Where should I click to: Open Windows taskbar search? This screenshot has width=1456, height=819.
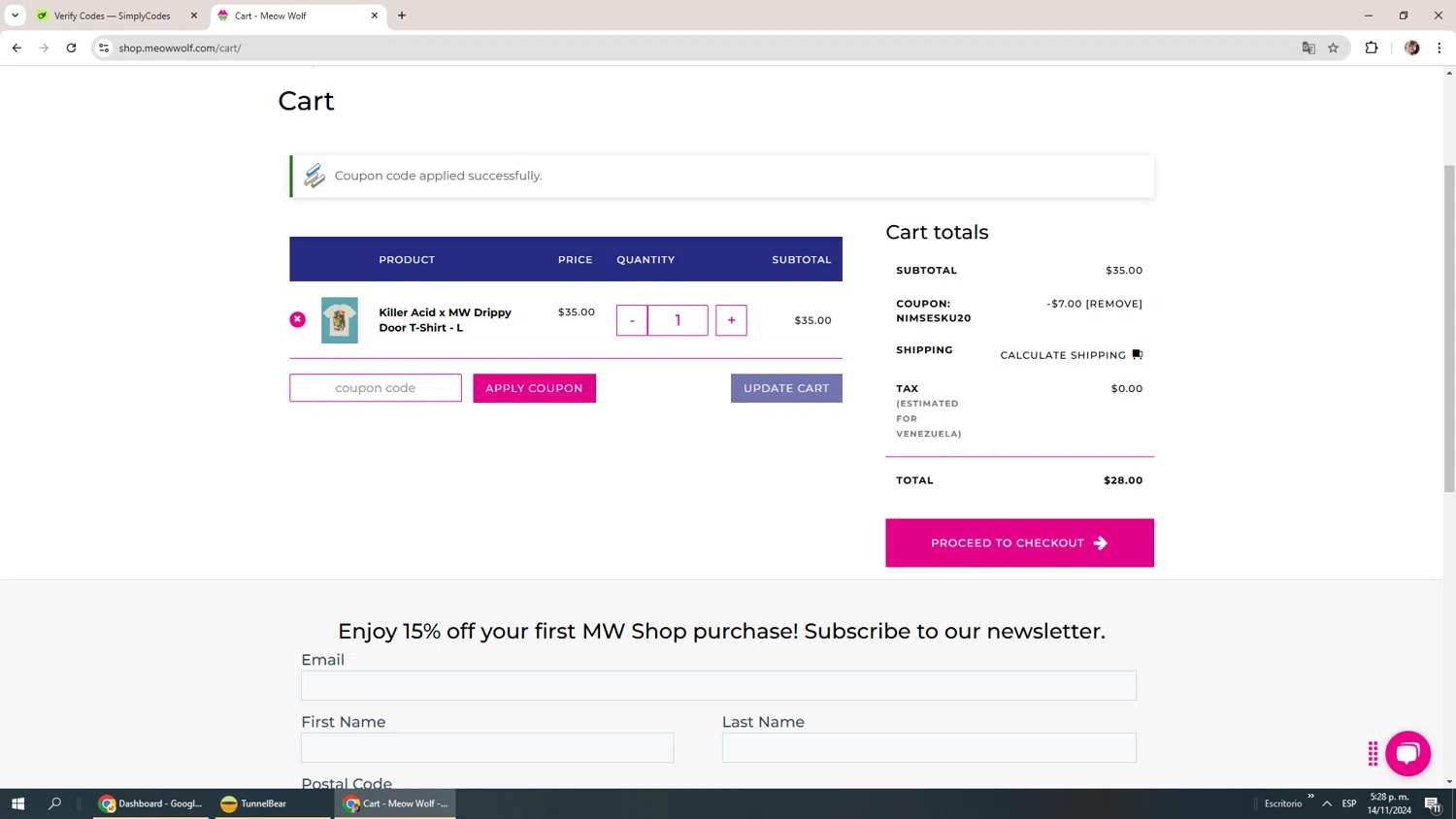54,803
